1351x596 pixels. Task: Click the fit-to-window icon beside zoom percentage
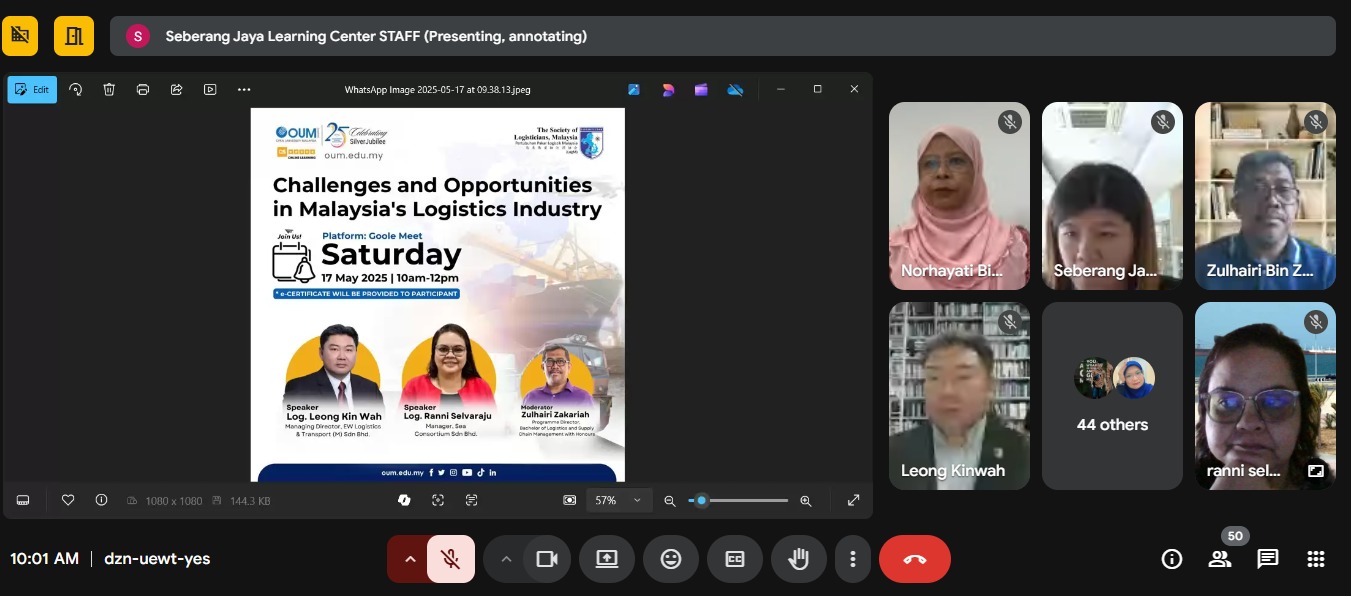pyautogui.click(x=570, y=500)
